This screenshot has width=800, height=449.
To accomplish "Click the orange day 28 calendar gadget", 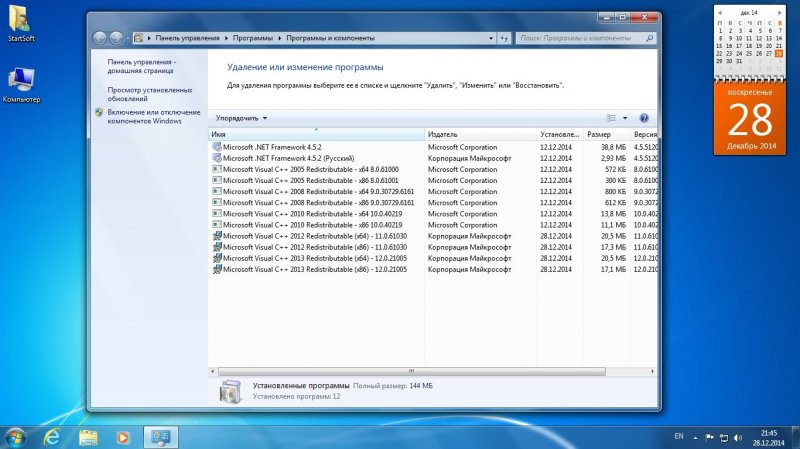I will tap(749, 119).
